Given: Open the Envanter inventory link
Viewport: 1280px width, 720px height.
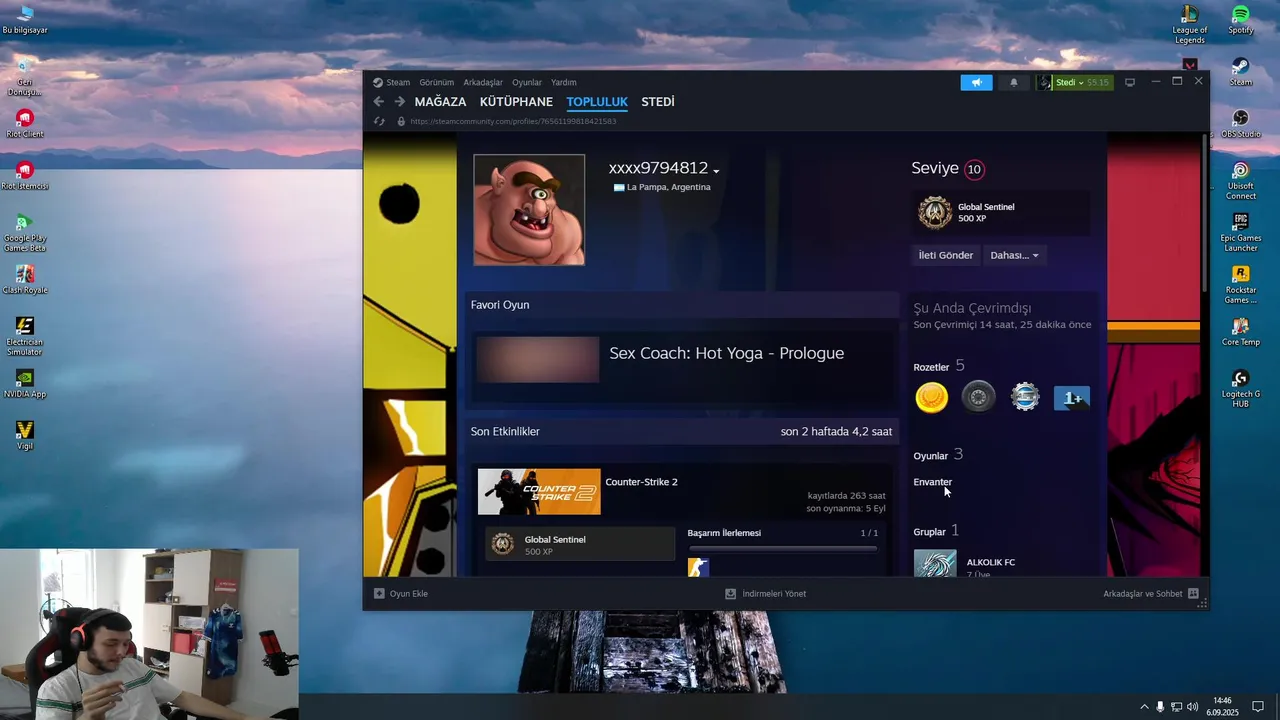Looking at the screenshot, I should click(x=932, y=482).
